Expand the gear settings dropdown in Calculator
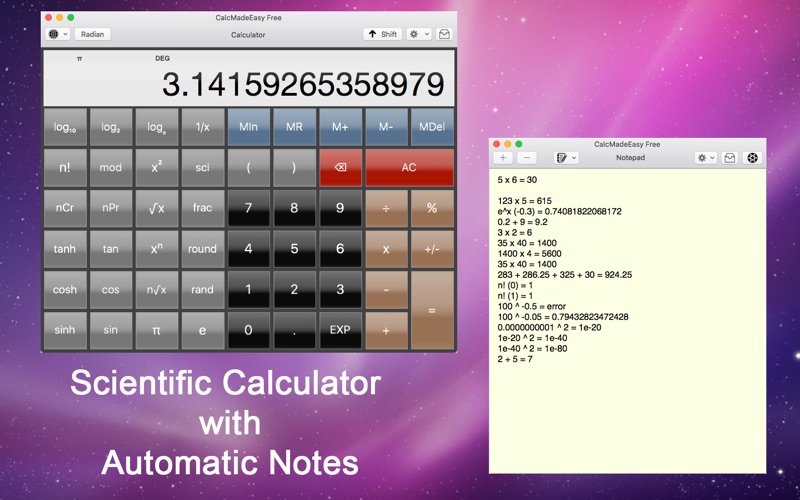Image resolution: width=800 pixels, height=500 pixels. [x=419, y=34]
